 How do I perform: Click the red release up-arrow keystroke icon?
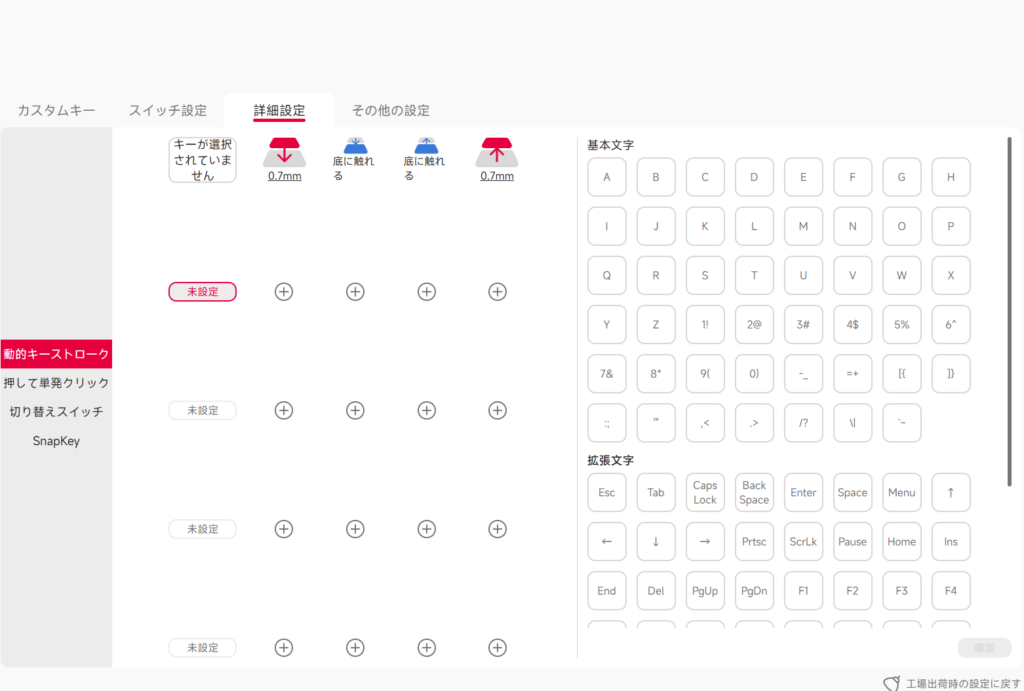click(497, 152)
